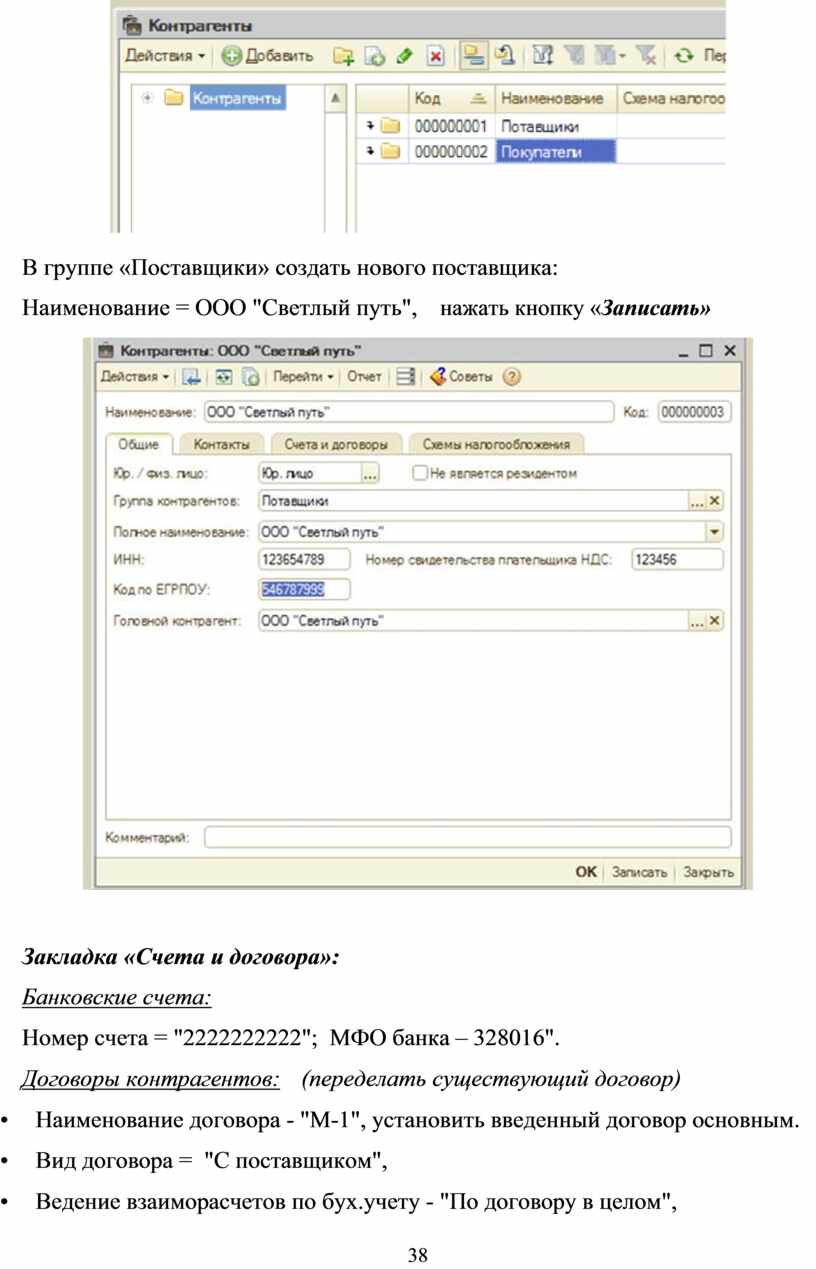
Task: Click the Наименование input field
Action: pyautogui.click(x=408, y=413)
